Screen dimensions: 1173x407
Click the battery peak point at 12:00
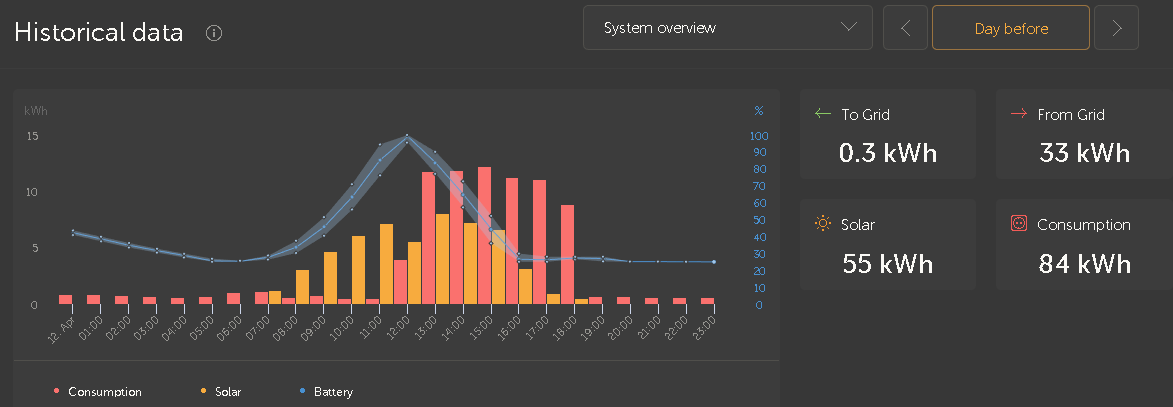407,136
